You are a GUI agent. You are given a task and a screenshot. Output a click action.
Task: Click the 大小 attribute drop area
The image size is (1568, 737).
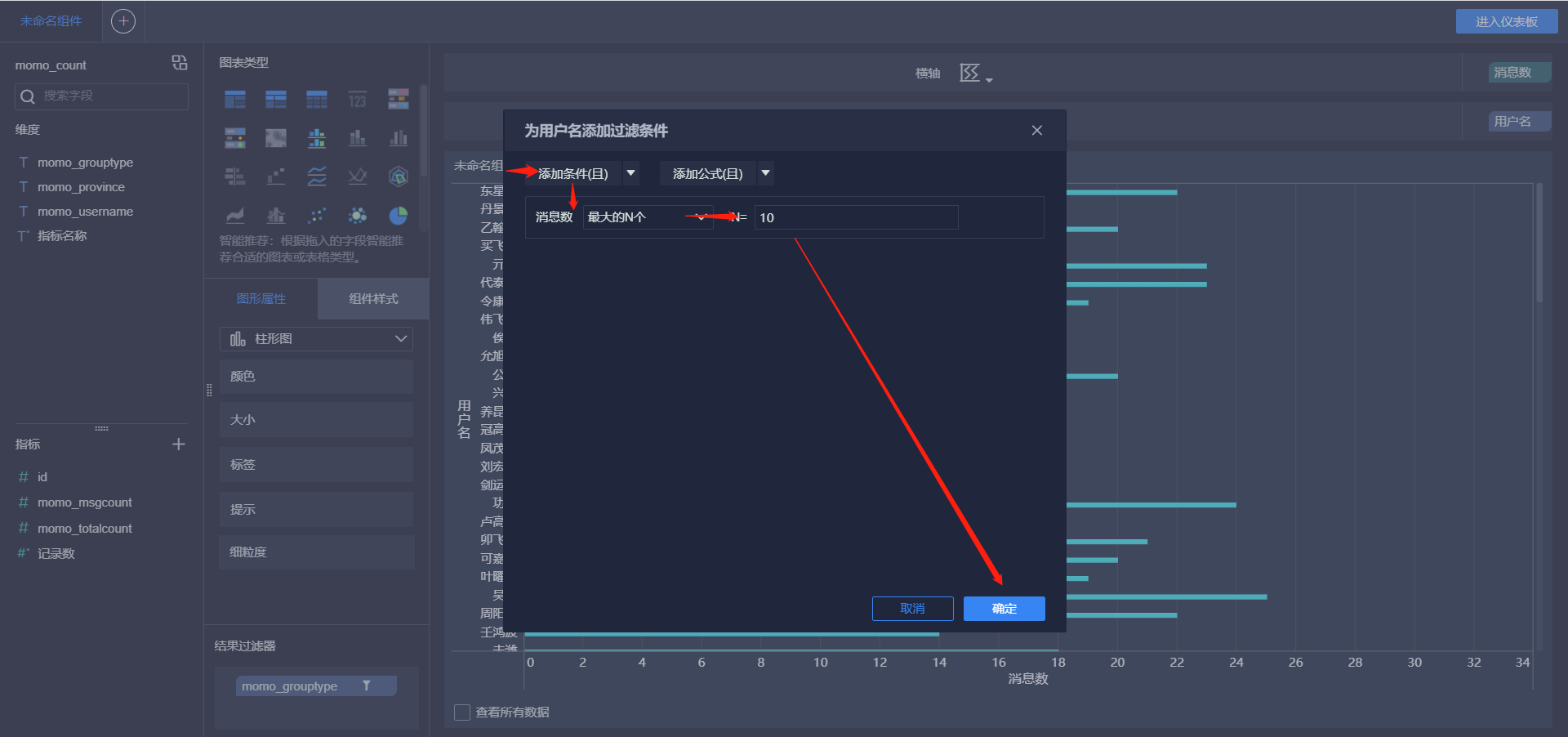[x=316, y=420]
